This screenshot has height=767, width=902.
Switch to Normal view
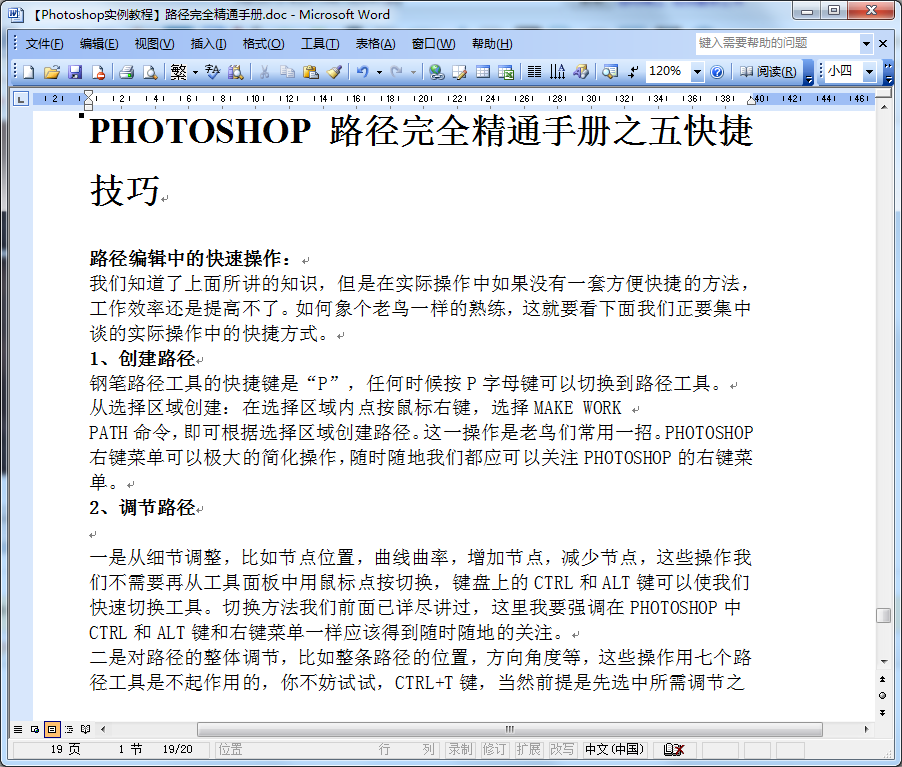[18, 729]
